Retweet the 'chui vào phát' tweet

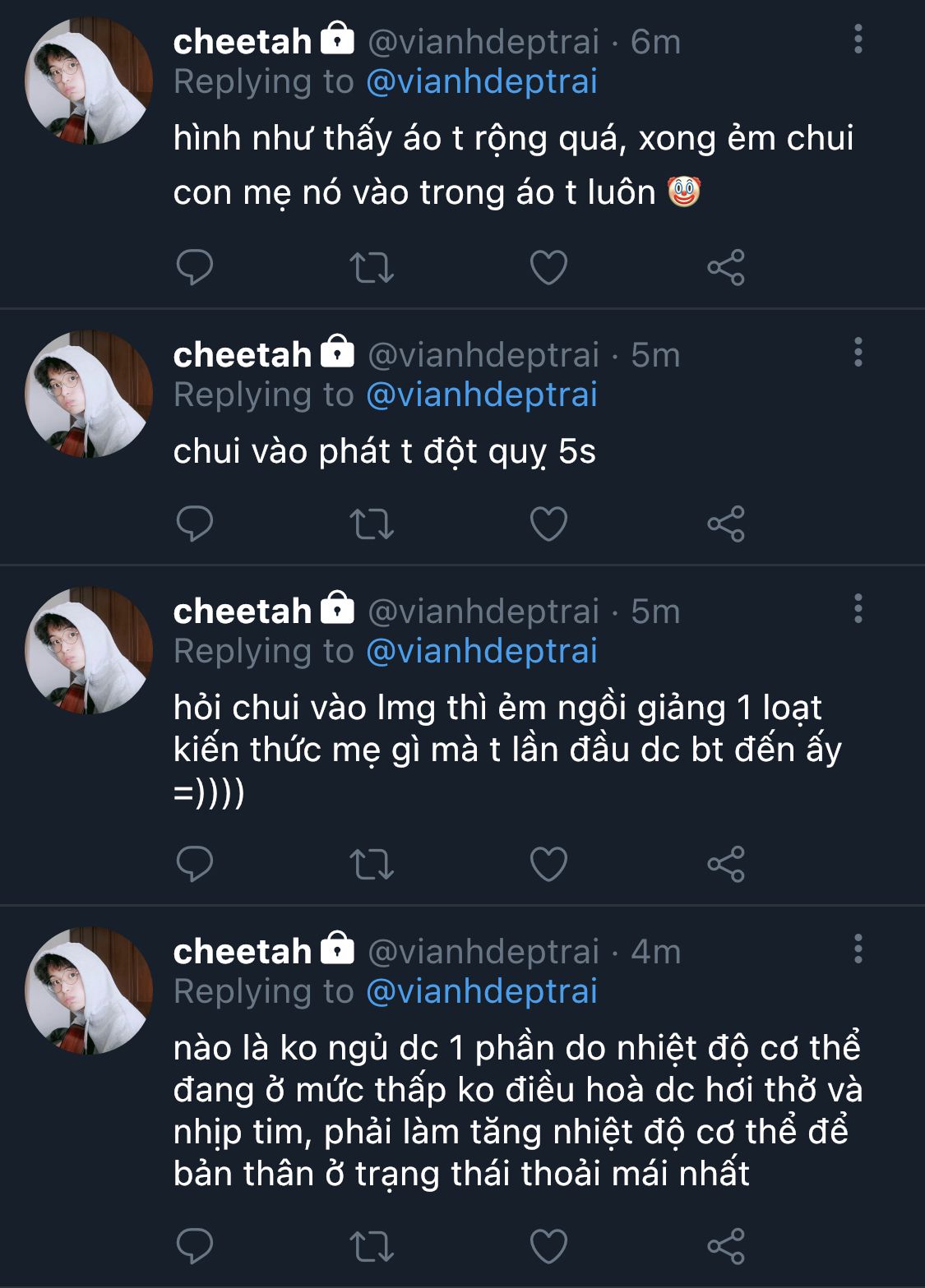pos(372,524)
